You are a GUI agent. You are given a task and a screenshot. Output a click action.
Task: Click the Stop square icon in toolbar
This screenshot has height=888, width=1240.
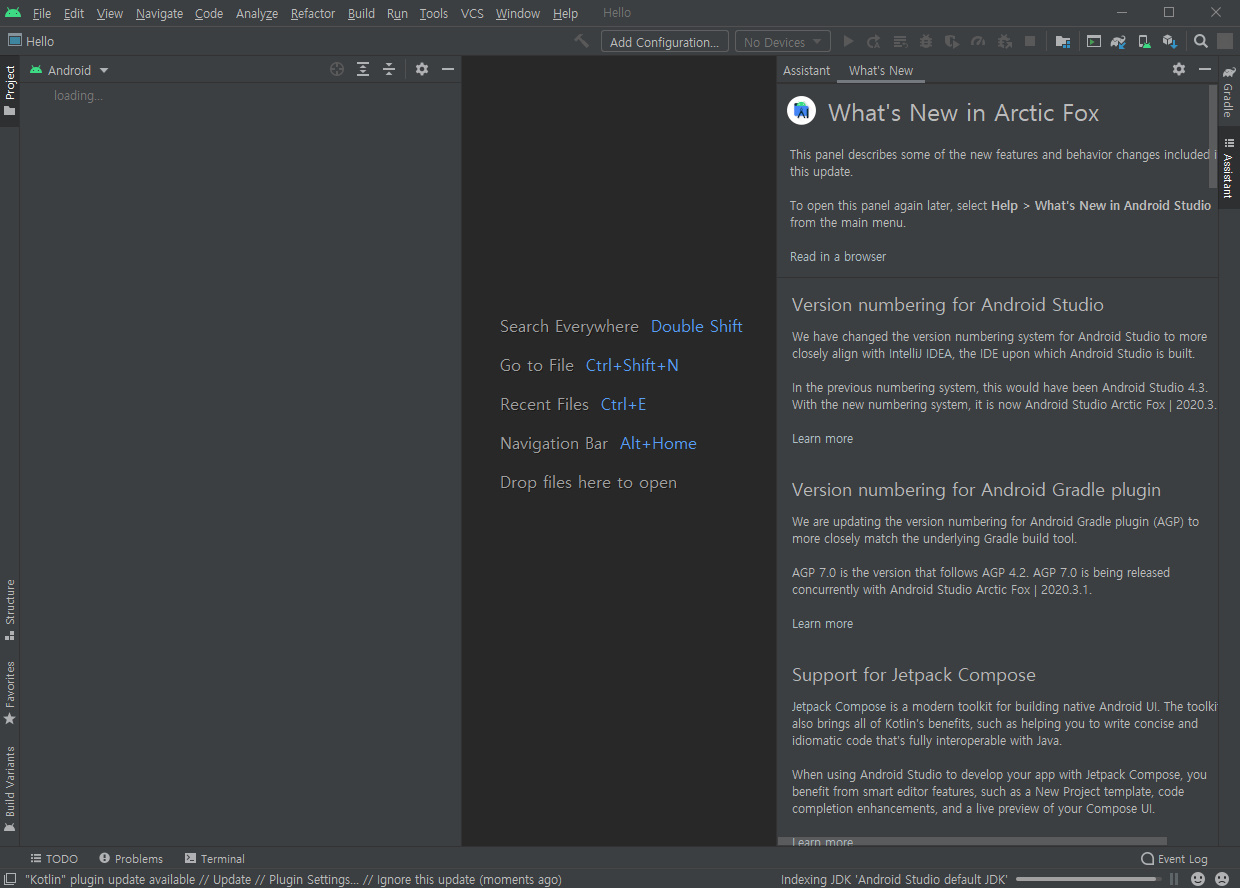pyautogui.click(x=1030, y=42)
